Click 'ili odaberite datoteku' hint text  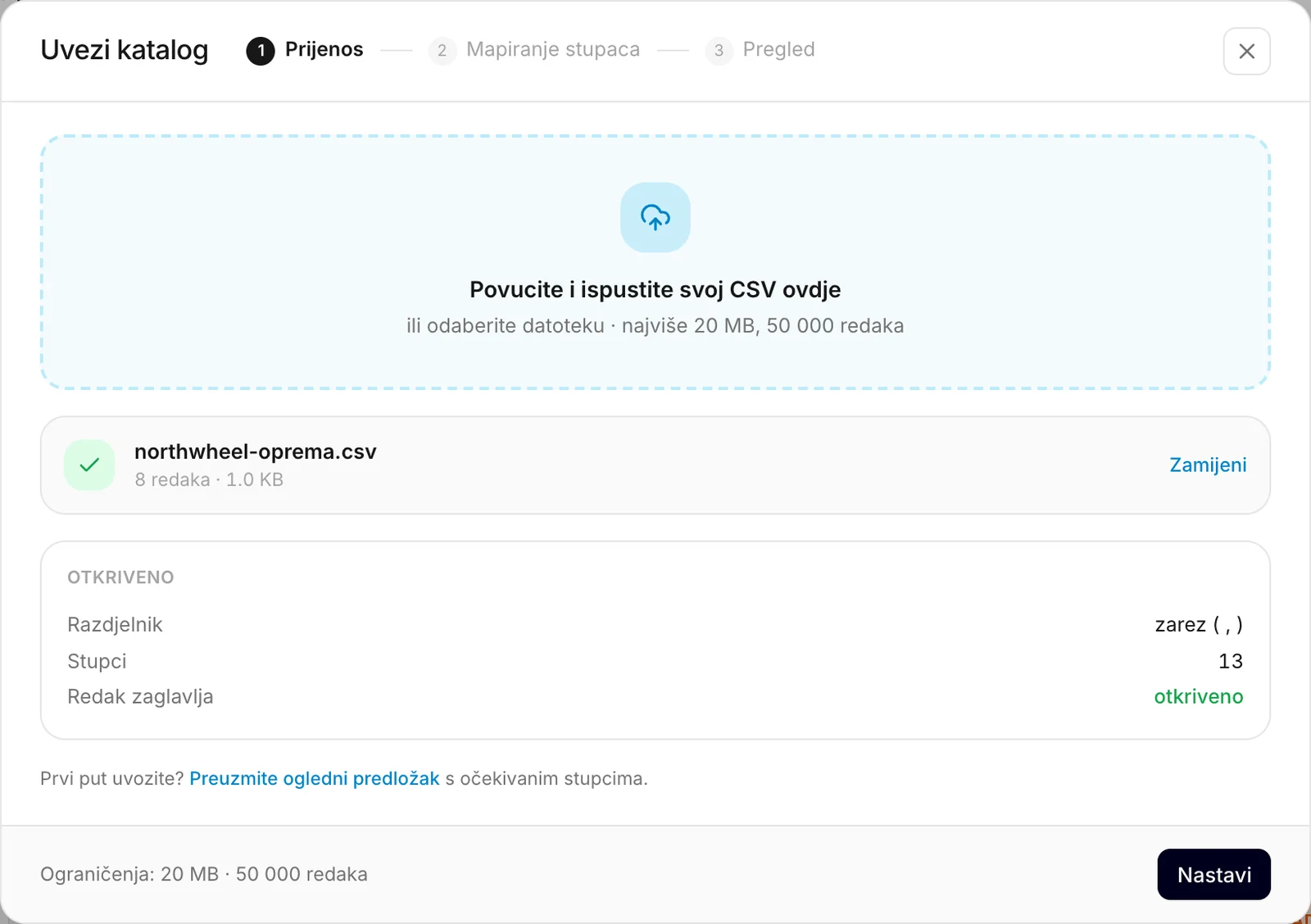506,325
